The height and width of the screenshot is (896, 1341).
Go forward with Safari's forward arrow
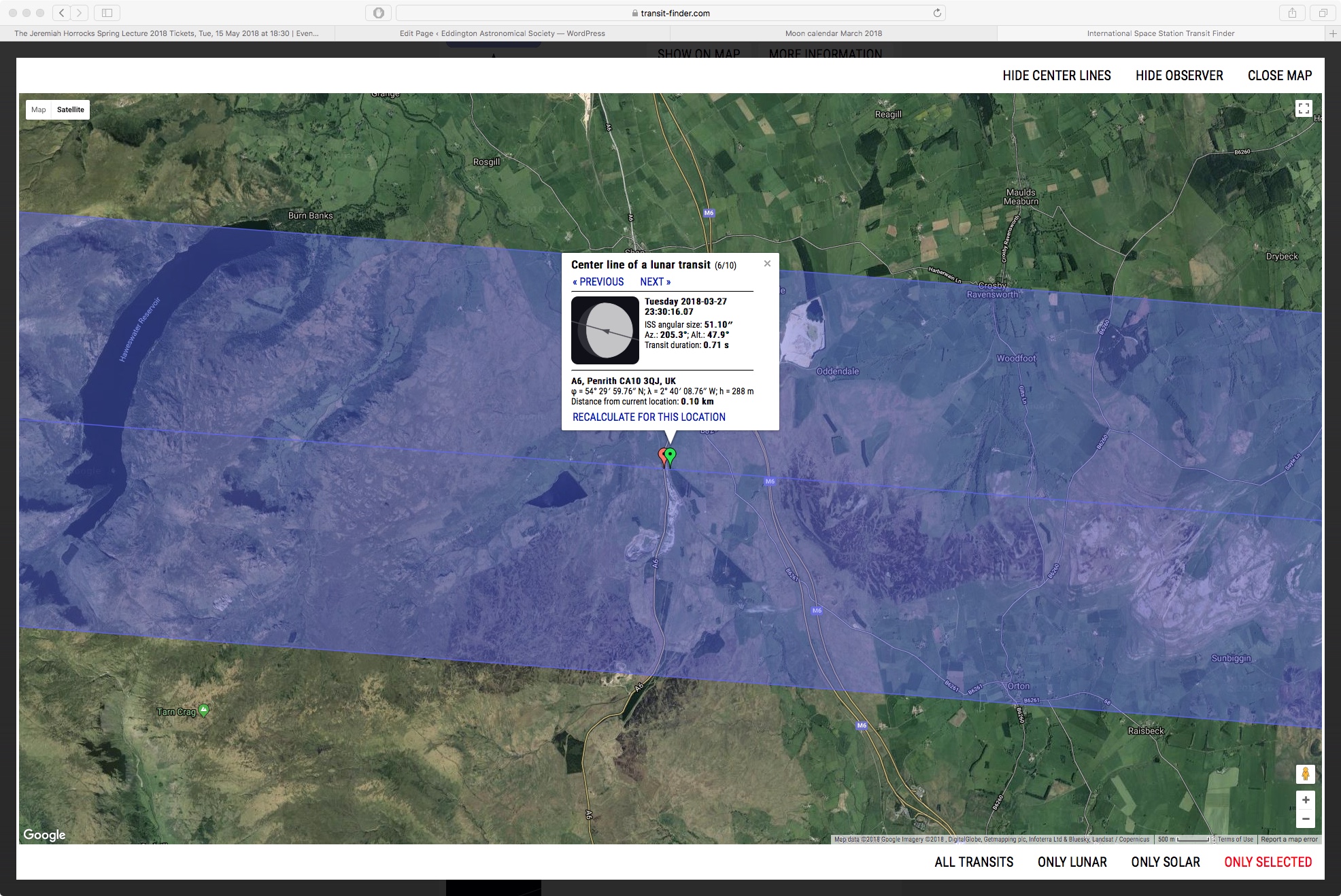click(80, 13)
